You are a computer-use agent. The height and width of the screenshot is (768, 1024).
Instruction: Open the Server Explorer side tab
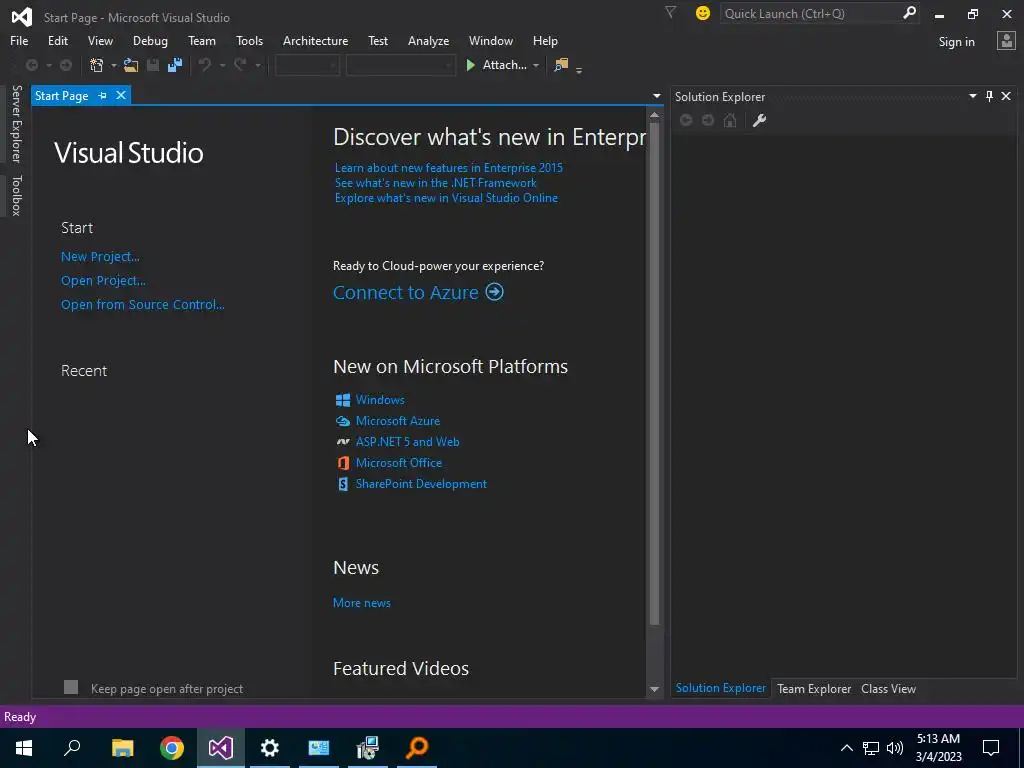pyautogui.click(x=16, y=123)
